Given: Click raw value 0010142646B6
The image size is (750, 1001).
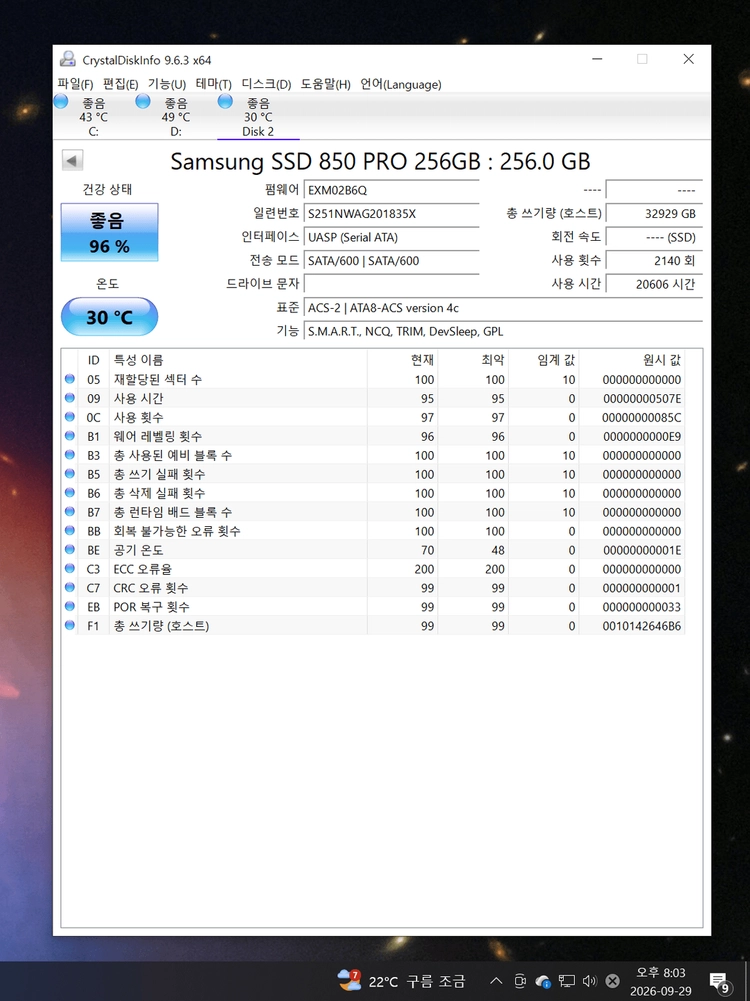Looking at the screenshot, I should tap(641, 626).
